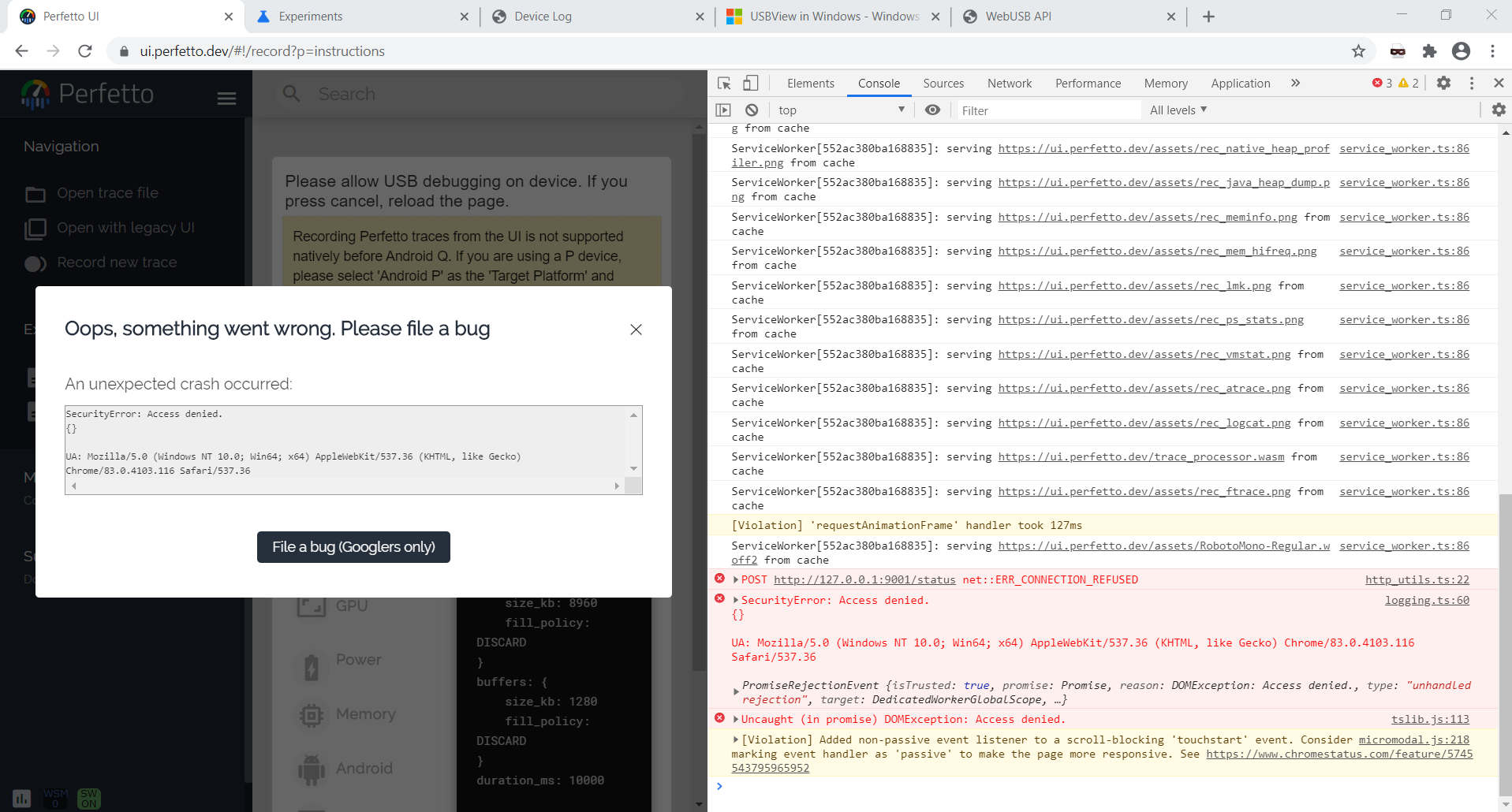Expand the SecurityError: Access denied entry
Image resolution: width=1512 pixels, height=812 pixels.
[736, 601]
